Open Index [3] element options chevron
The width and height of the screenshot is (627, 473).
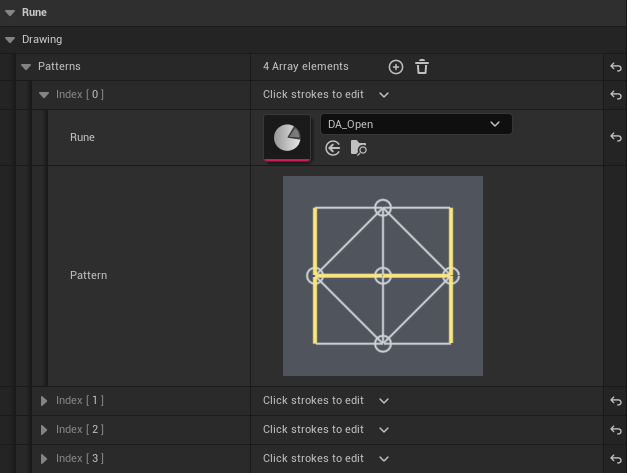pos(384,459)
